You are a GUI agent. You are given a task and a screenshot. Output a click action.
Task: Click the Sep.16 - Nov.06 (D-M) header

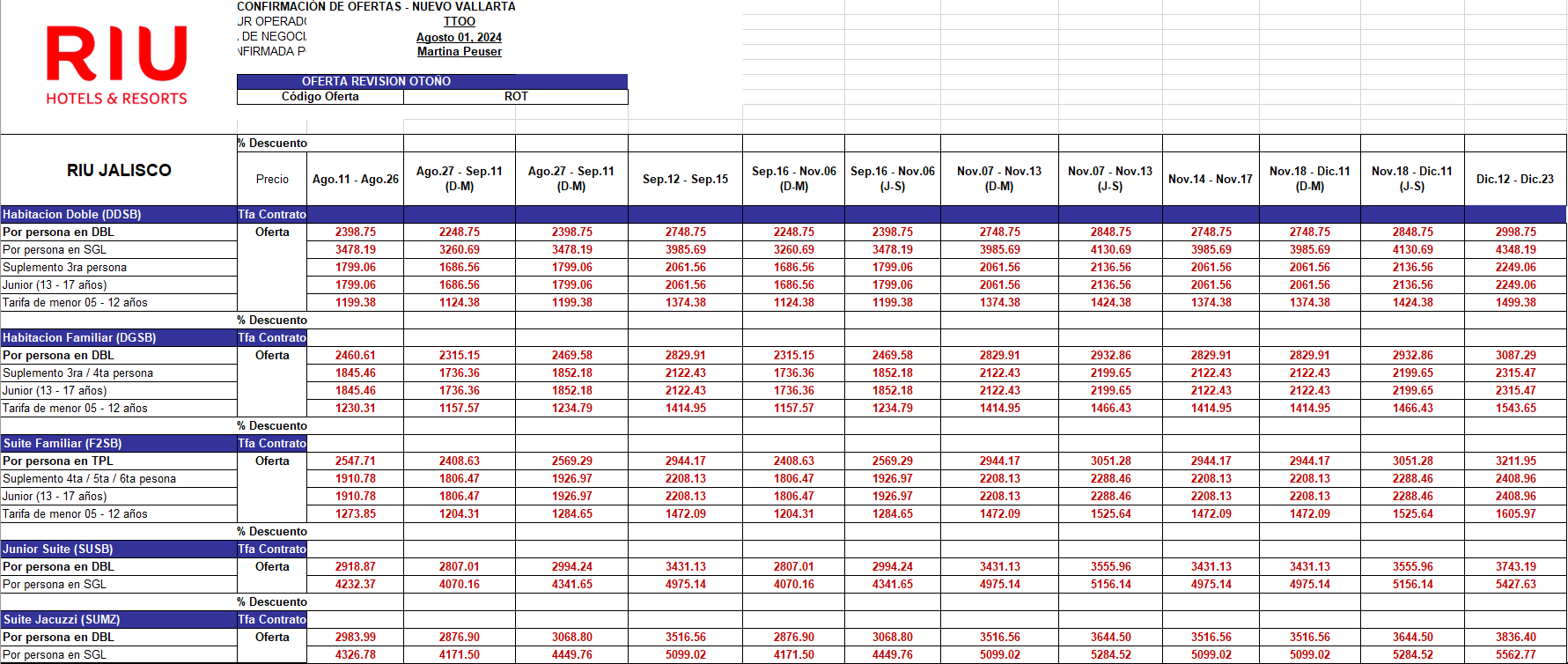click(x=794, y=179)
